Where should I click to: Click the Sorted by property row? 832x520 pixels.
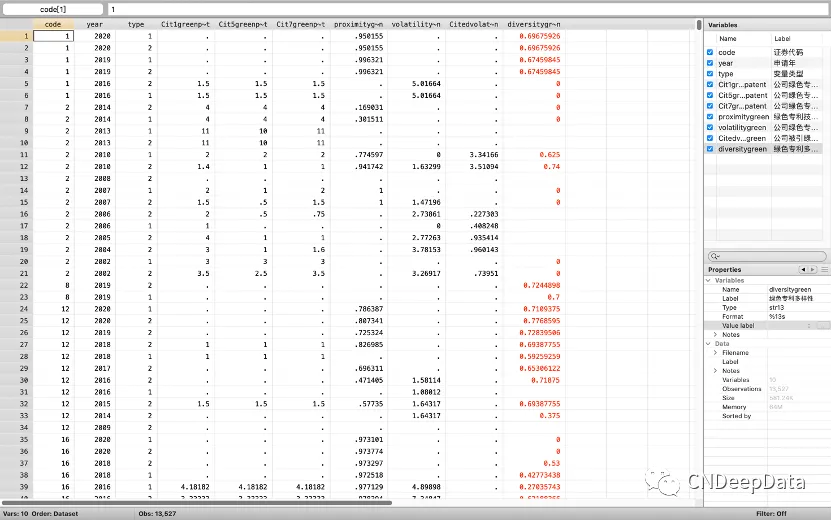pyautogui.click(x=767, y=416)
